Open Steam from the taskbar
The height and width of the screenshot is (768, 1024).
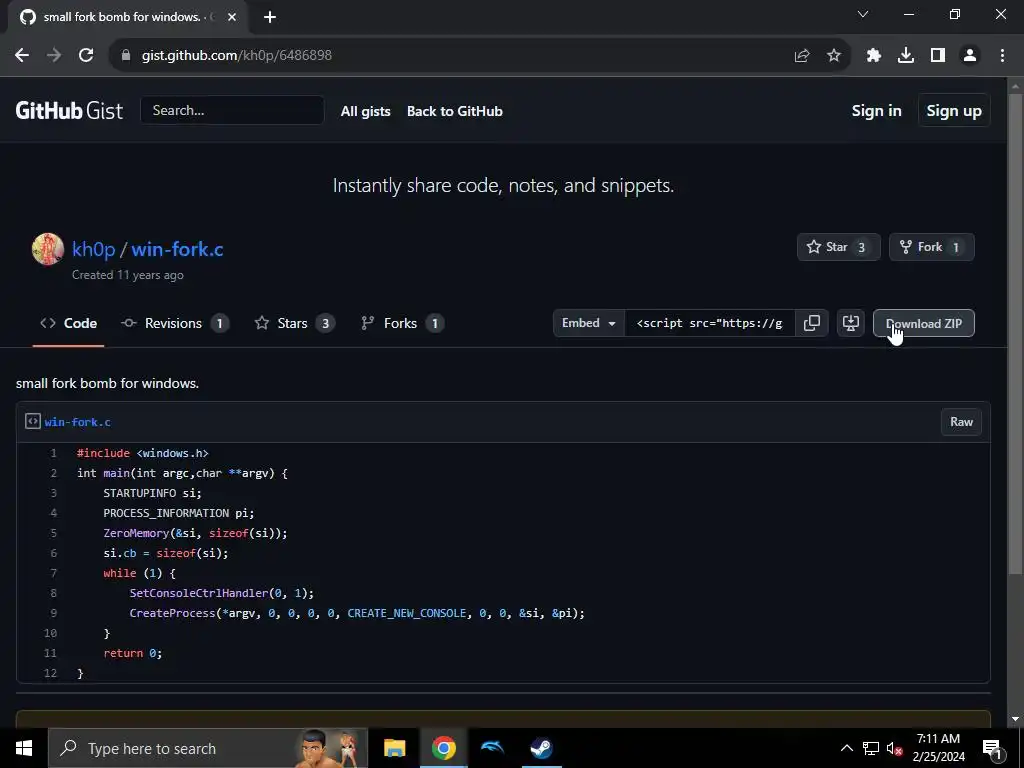[x=541, y=748]
